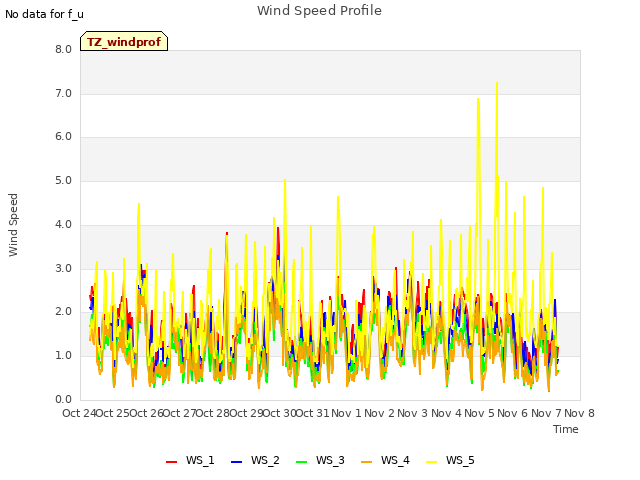Image resolution: width=640 pixels, height=480 pixels.
Task: Click the orange WS_4 legend color marker
Action: click(x=367, y=462)
